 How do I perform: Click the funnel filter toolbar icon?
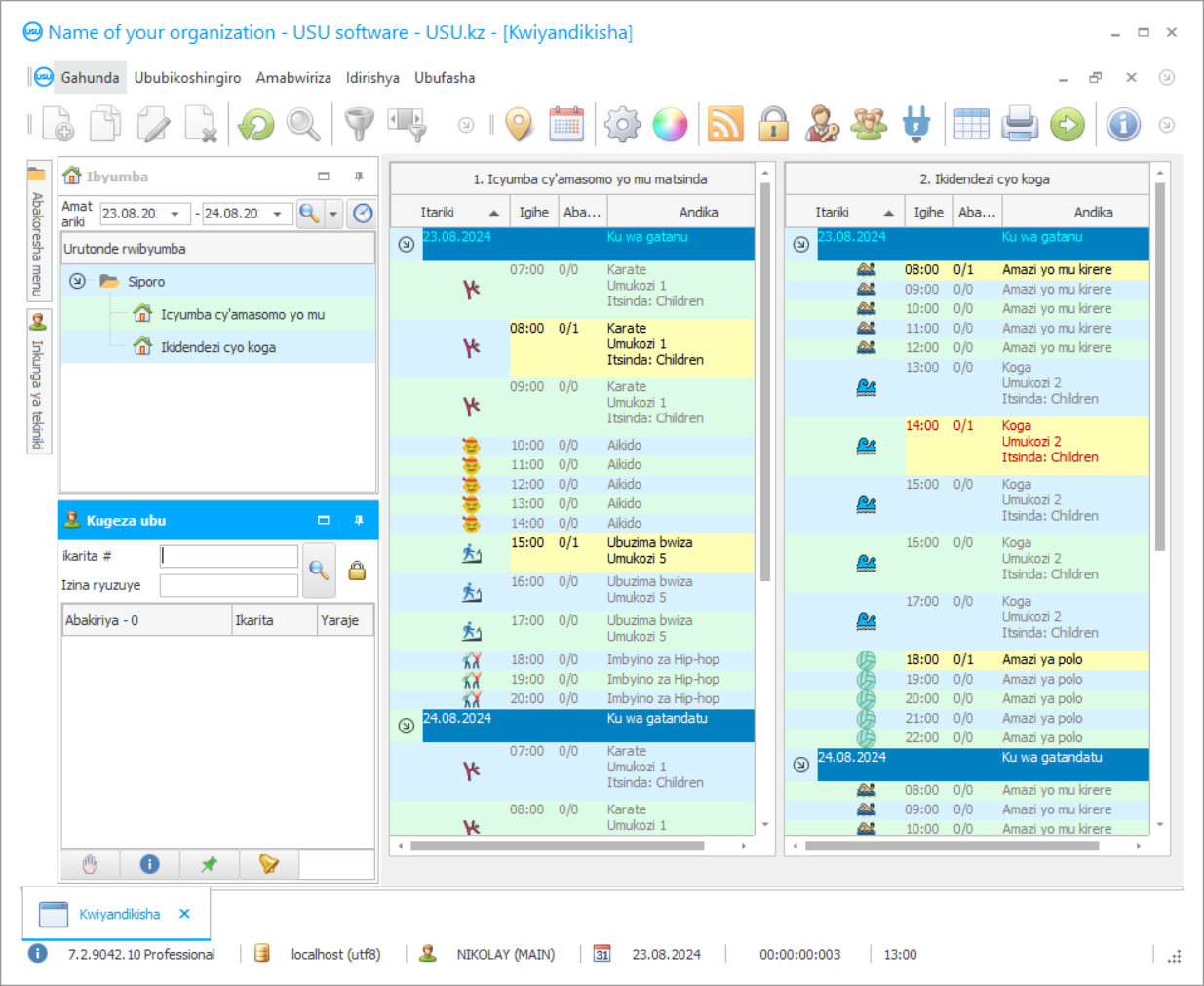pyautogui.click(x=359, y=125)
